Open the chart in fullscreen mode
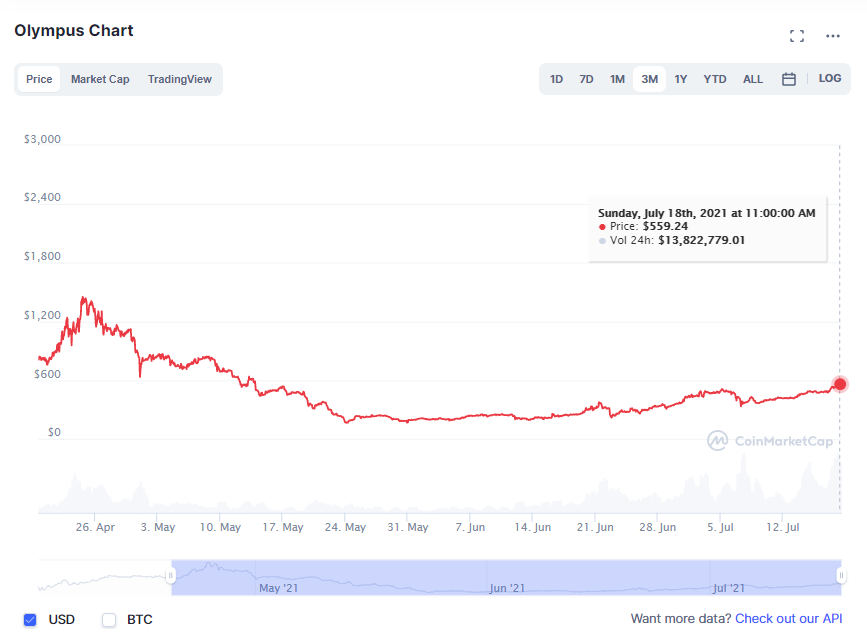Viewport: 867px width, 637px height. pyautogui.click(x=797, y=36)
